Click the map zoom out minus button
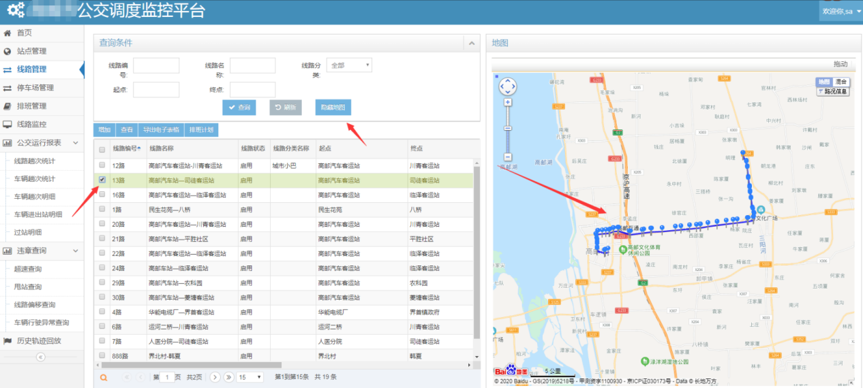Image resolution: width=863 pixels, height=388 pixels. pyautogui.click(x=507, y=156)
